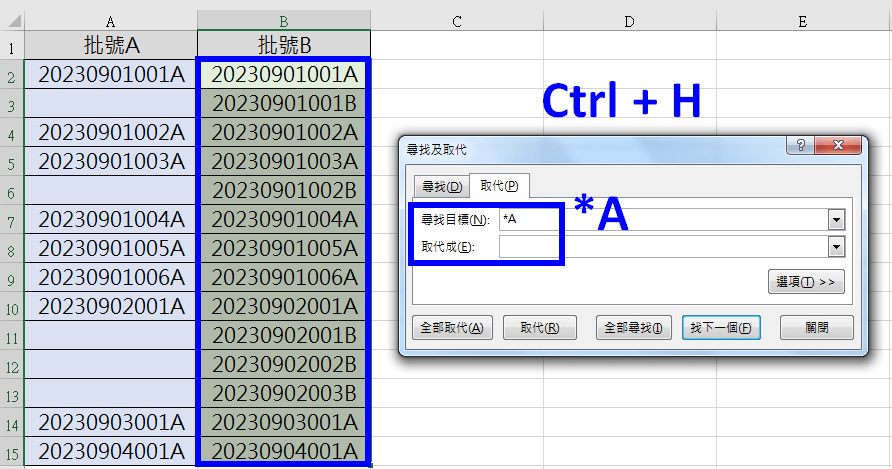Select column A header
This screenshot has width=892, height=469.
[x=110, y=21]
